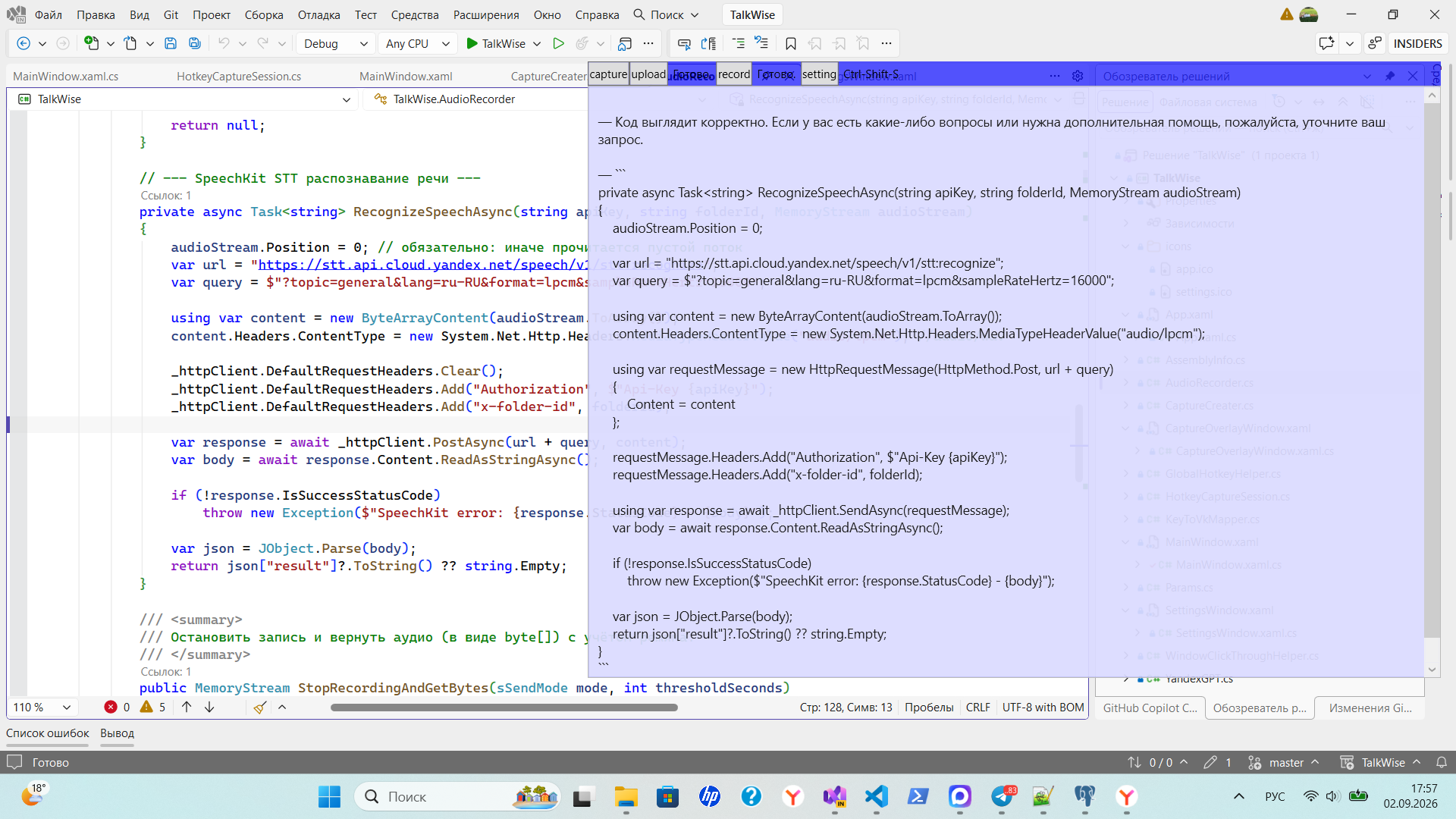
Task: Toggle a bookmark on the current line
Action: click(791, 44)
